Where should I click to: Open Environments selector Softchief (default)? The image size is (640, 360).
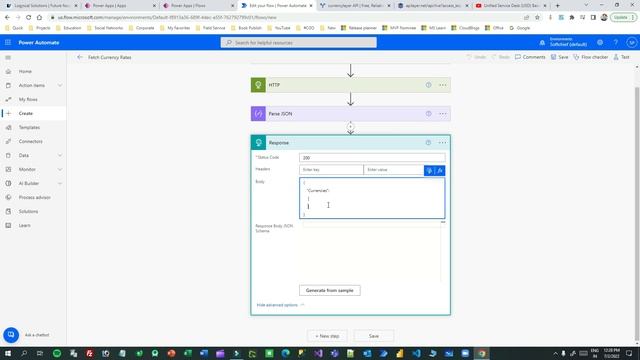point(568,42)
